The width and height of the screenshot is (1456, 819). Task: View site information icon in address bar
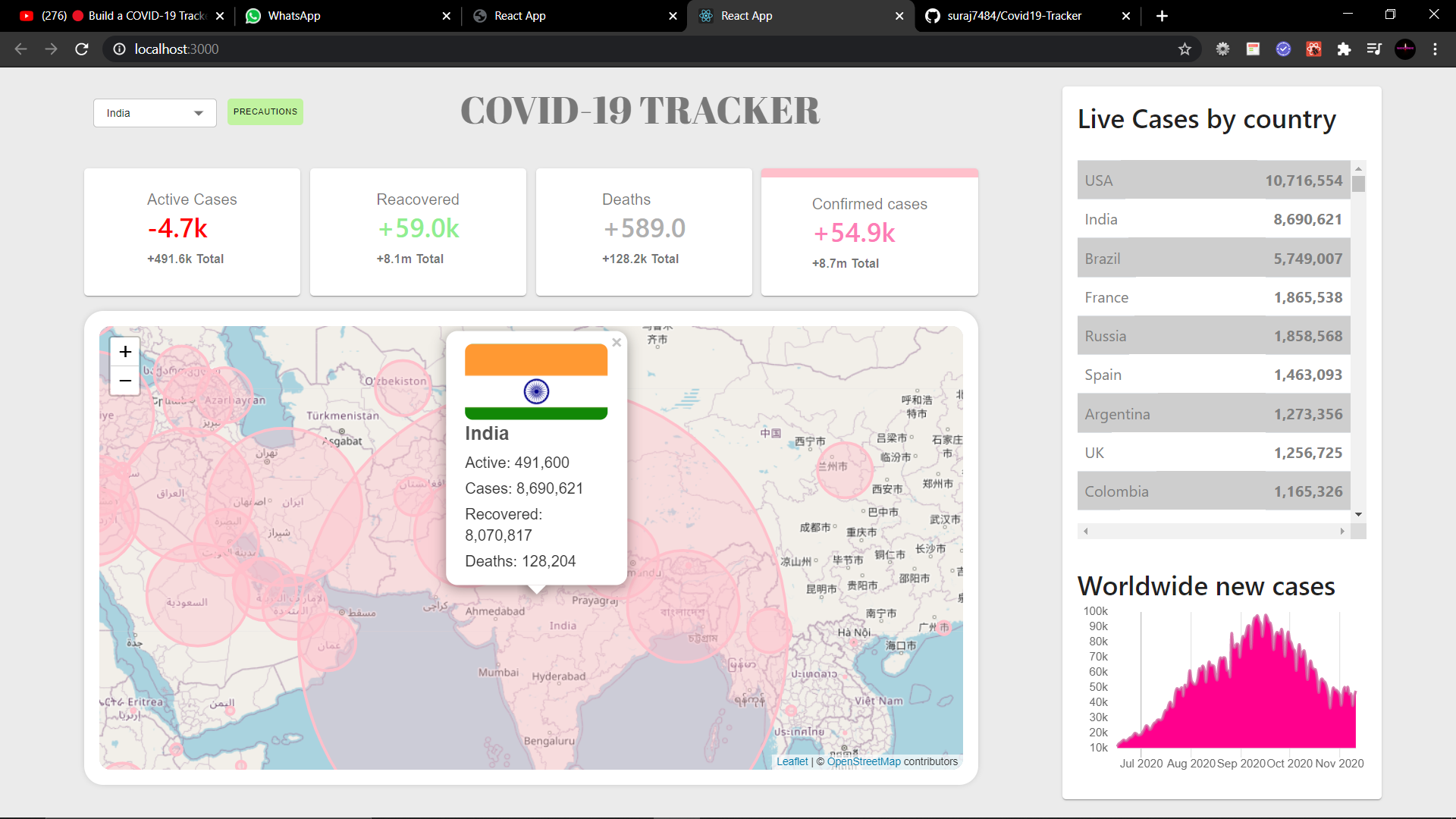119,49
